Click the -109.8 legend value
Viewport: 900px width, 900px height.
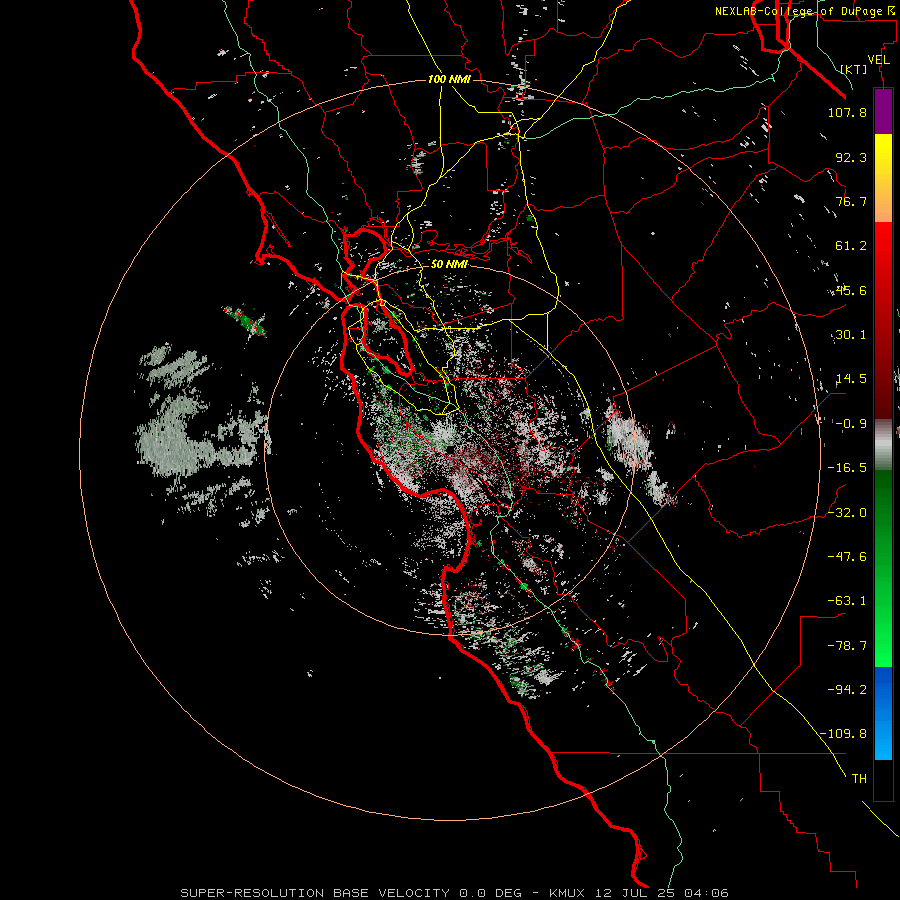[843, 734]
